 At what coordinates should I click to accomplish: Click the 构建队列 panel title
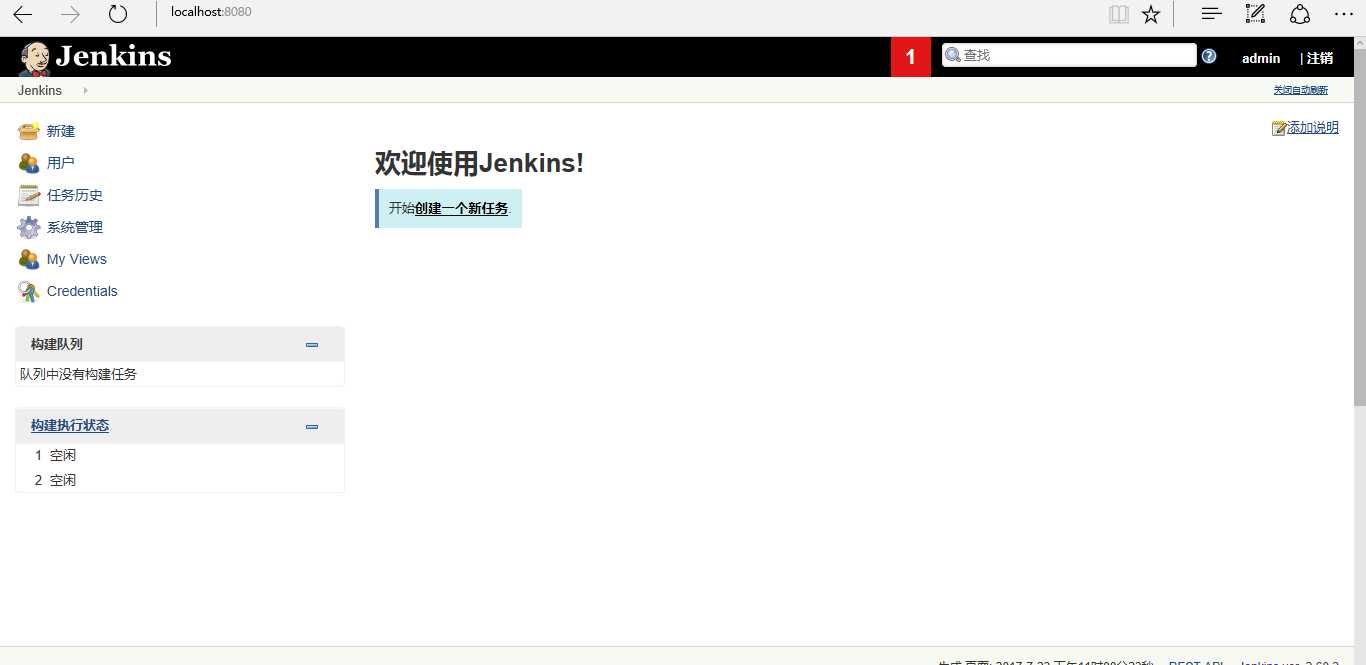[x=57, y=344]
